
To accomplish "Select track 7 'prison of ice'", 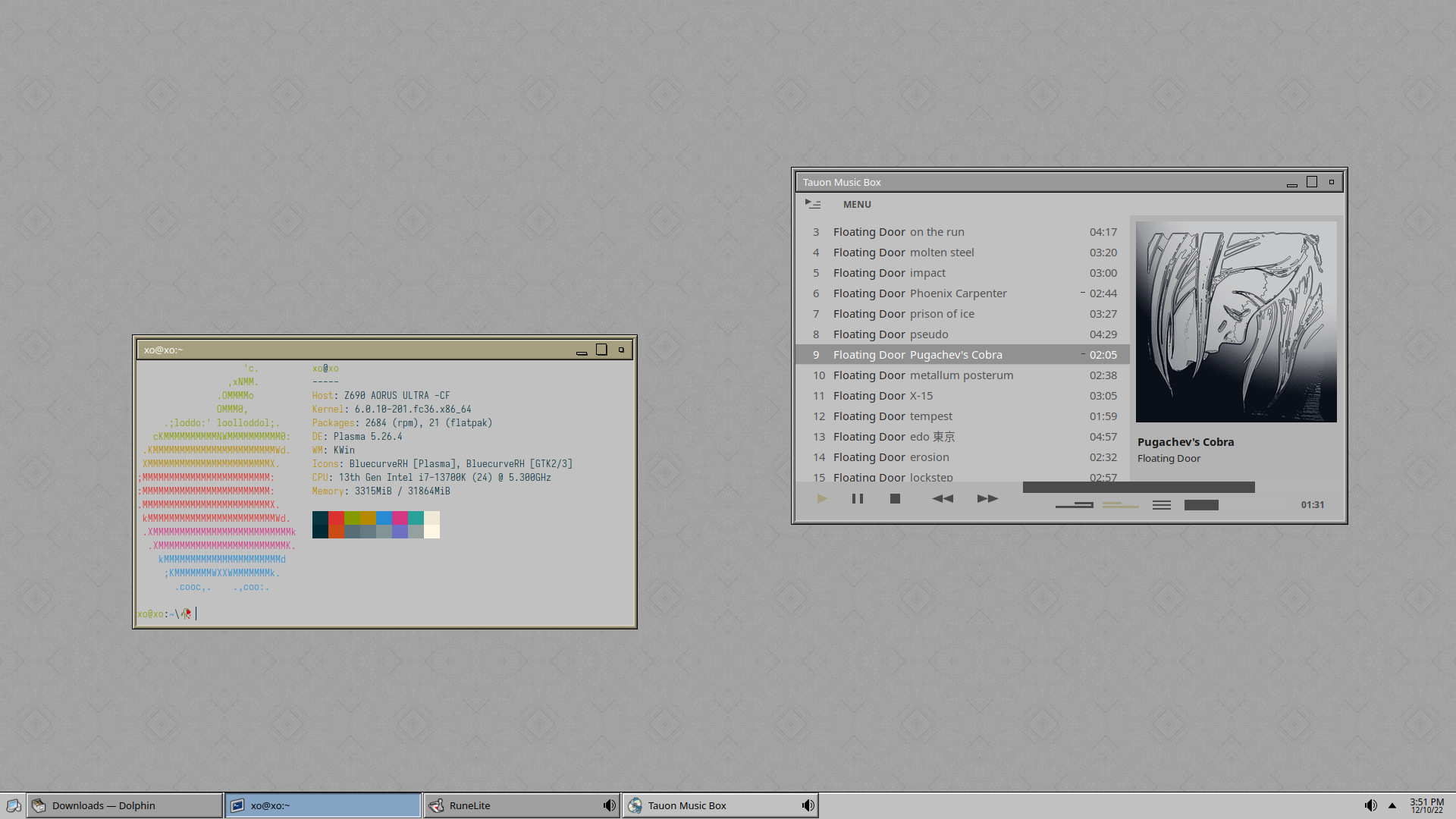I will point(962,314).
